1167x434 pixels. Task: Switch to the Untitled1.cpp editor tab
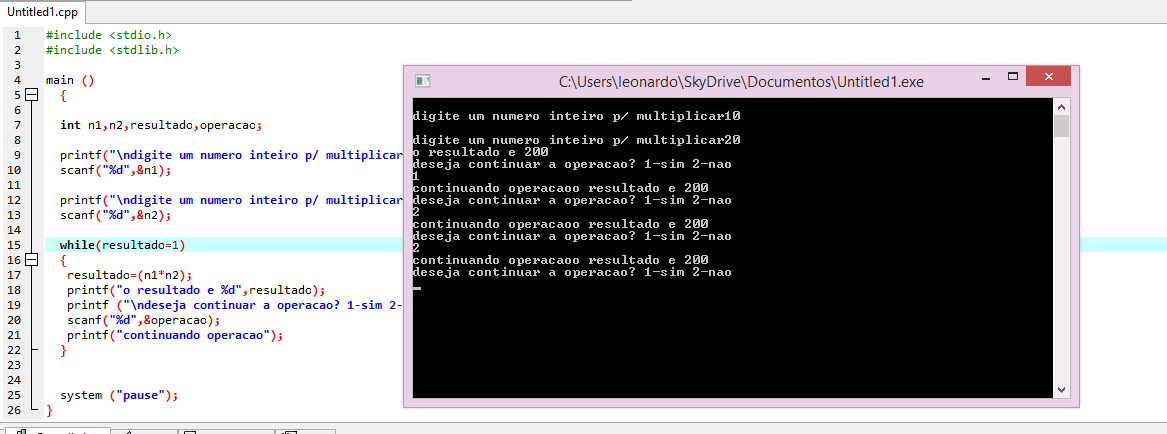(42, 12)
